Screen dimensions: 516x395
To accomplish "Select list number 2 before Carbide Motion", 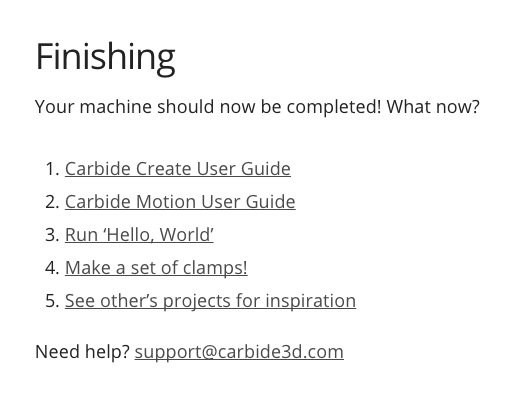I will [x=53, y=202].
